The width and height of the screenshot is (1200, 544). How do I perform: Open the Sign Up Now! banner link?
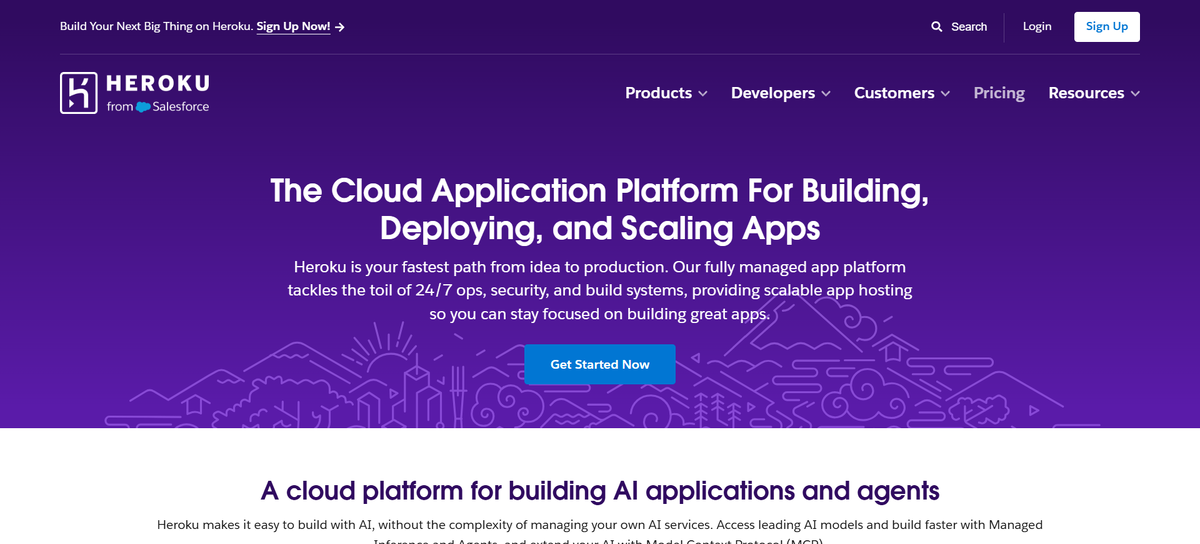293,27
